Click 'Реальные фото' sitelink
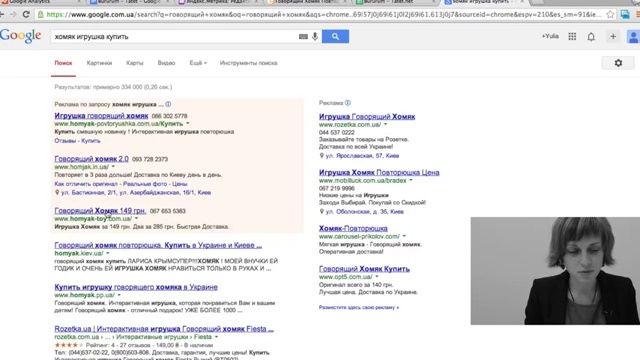 (145, 184)
